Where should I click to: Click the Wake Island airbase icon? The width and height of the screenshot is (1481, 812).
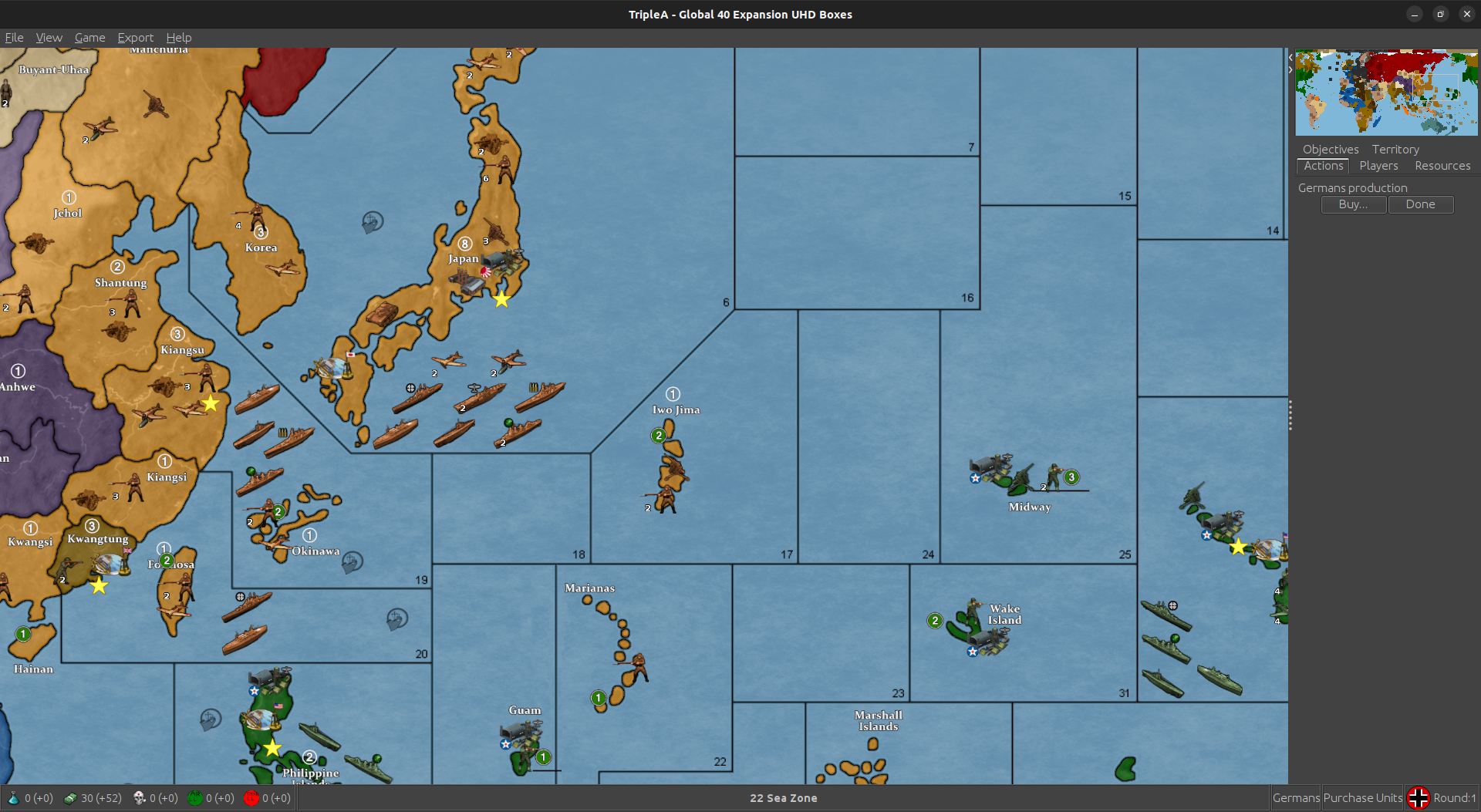[x=988, y=641]
